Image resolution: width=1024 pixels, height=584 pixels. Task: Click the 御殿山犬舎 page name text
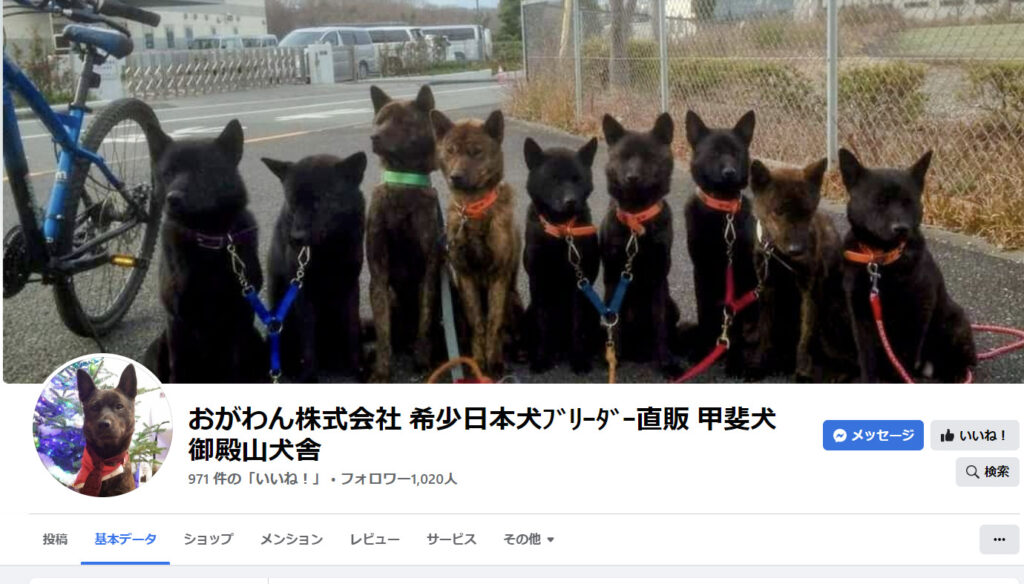click(x=255, y=450)
